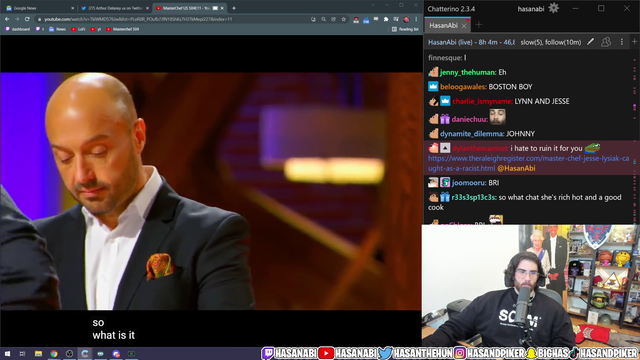Open the Chrome extensions puzzle icon
The width and height of the screenshot is (640, 360).
(x=386, y=19)
